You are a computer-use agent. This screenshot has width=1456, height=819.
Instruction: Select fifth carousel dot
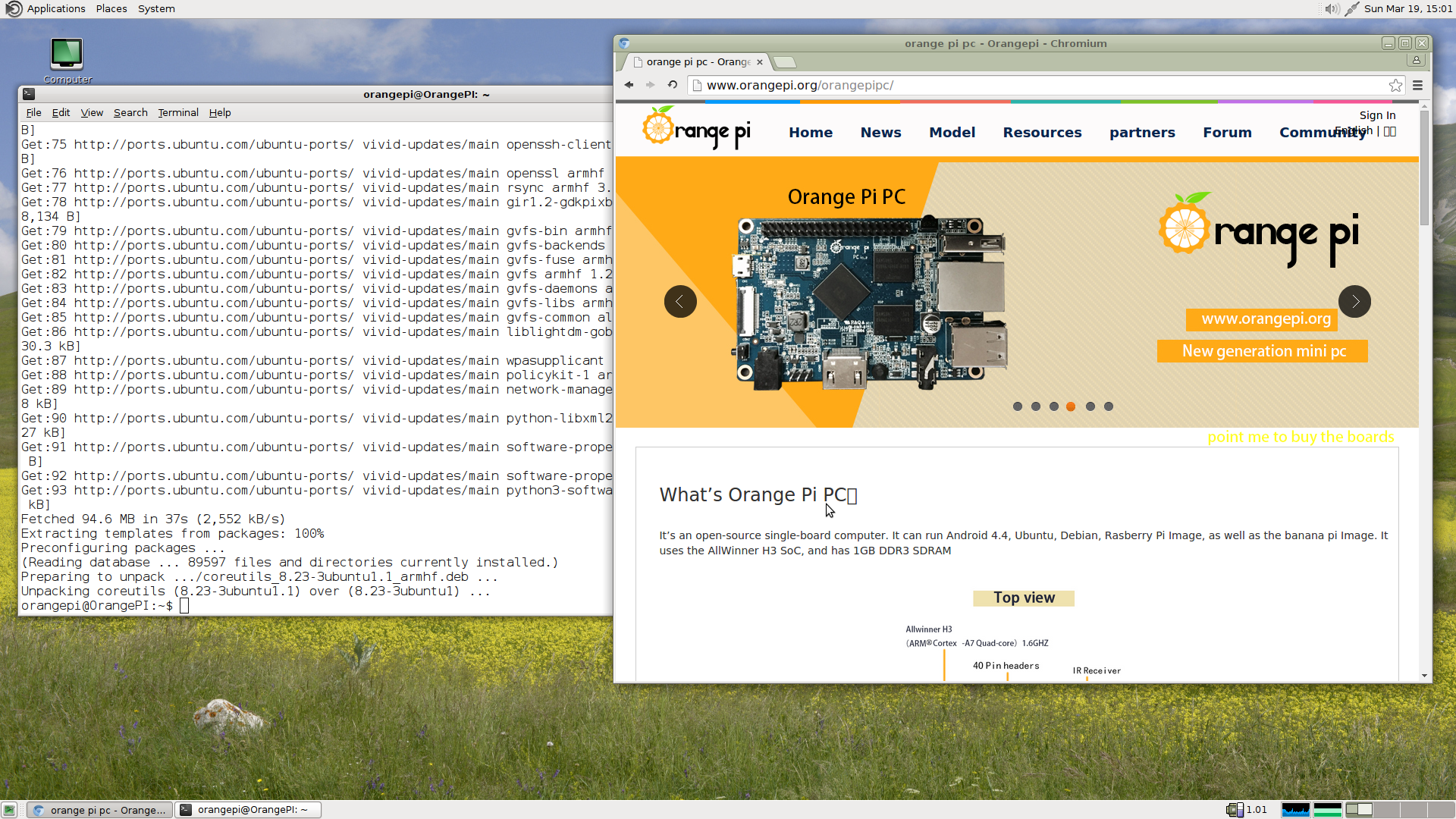pos(1090,406)
